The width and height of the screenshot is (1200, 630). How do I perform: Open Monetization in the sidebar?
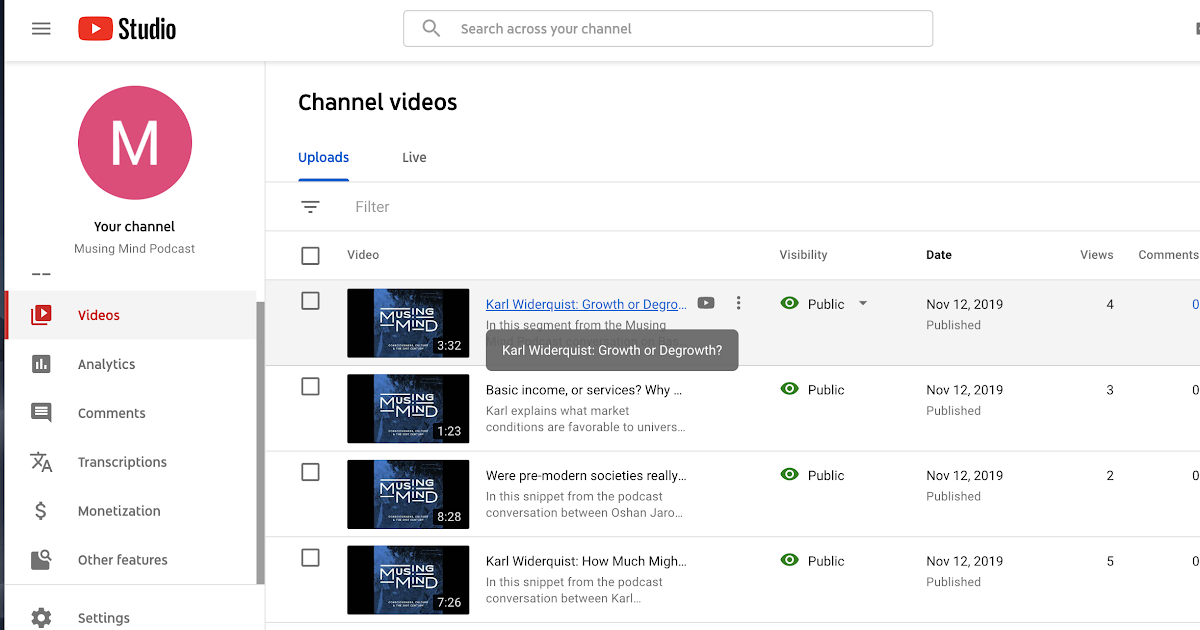coord(131,511)
